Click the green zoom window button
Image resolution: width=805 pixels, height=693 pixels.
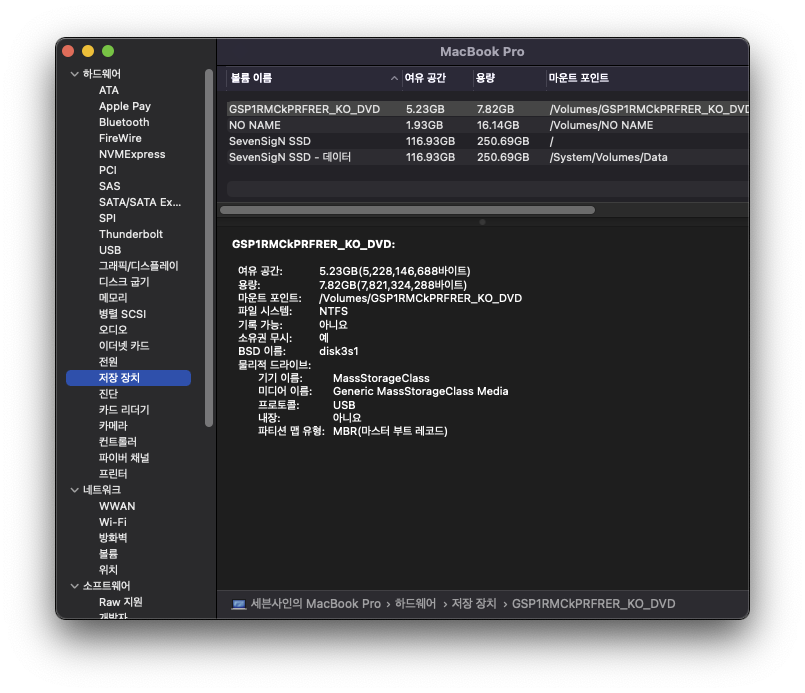108,51
